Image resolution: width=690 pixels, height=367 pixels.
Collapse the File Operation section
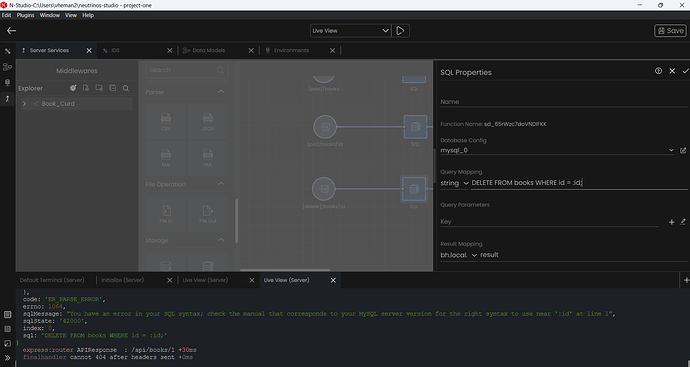click(221, 184)
